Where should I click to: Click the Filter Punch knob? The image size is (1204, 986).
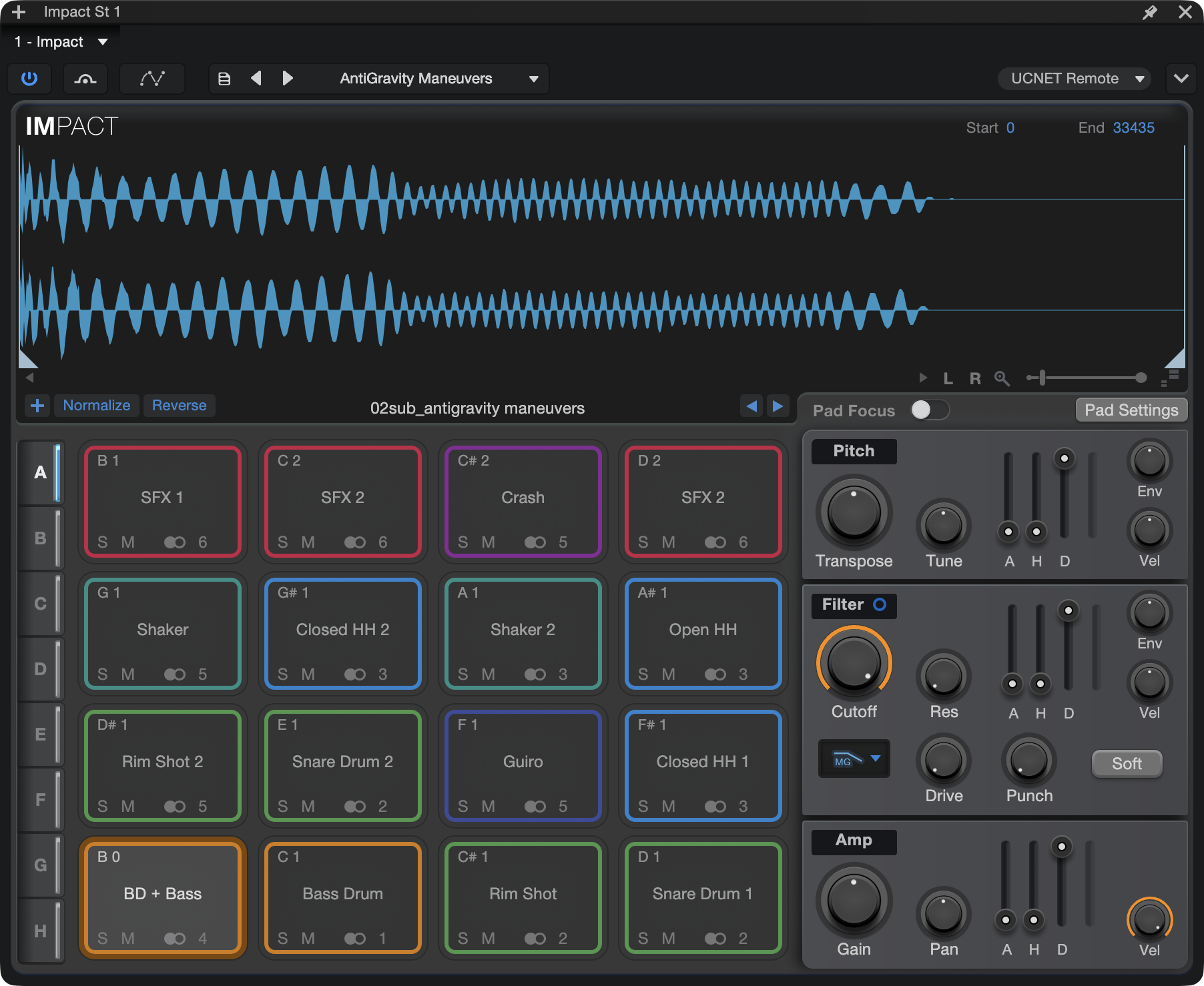(1029, 761)
